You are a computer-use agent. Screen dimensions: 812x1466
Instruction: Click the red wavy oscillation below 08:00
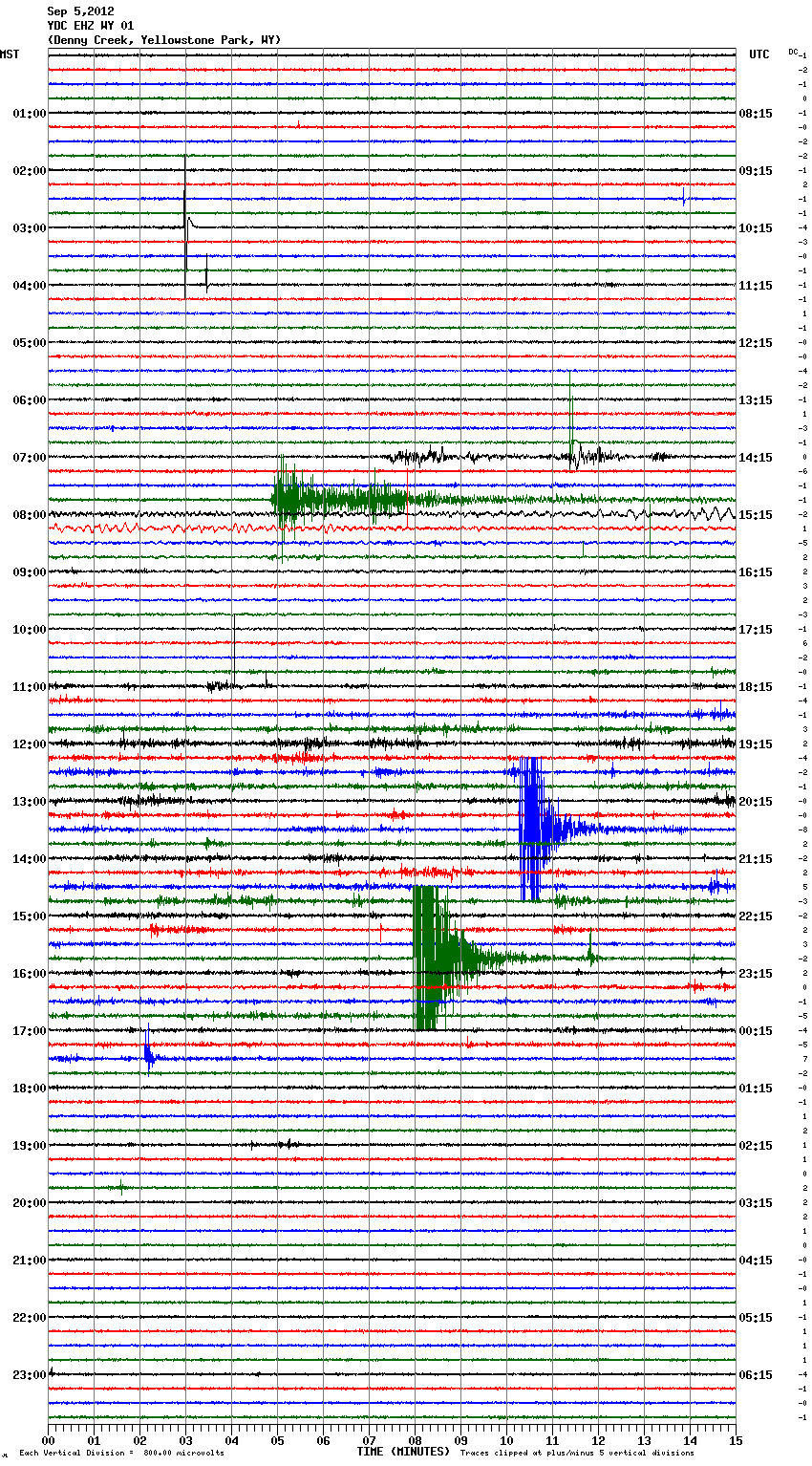143,528
